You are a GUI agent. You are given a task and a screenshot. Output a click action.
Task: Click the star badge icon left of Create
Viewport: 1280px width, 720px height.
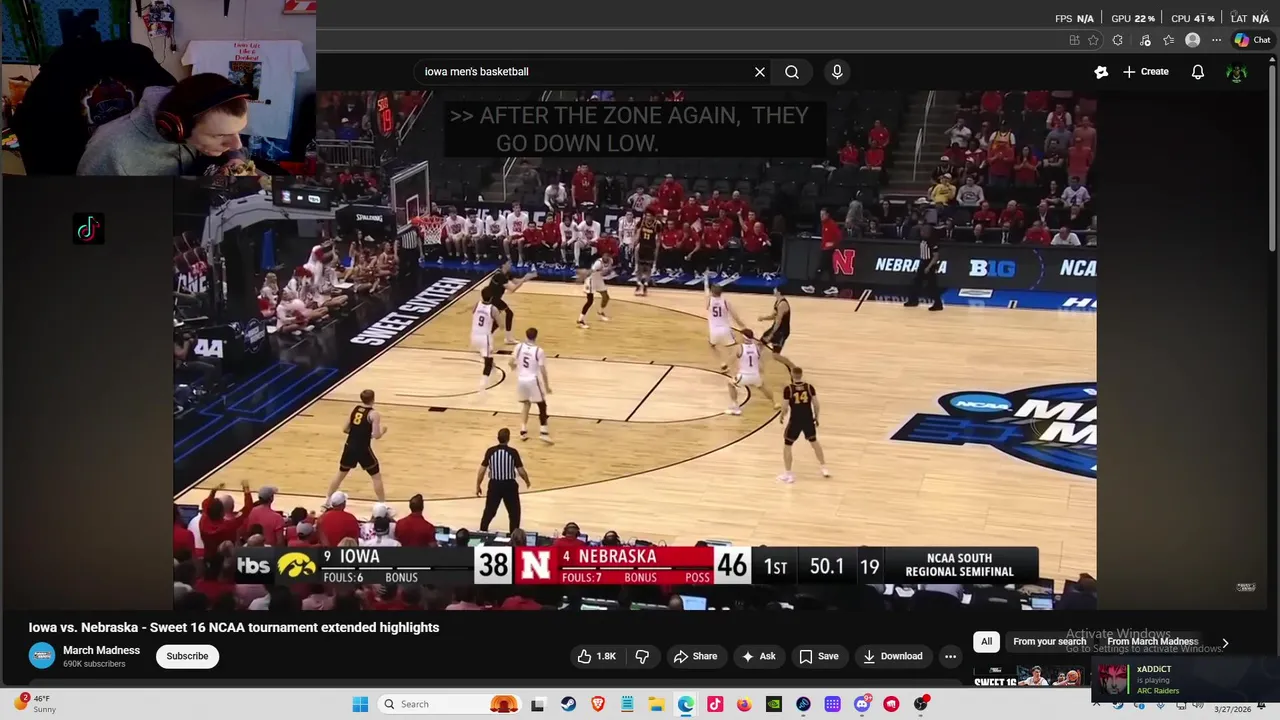1101,72
